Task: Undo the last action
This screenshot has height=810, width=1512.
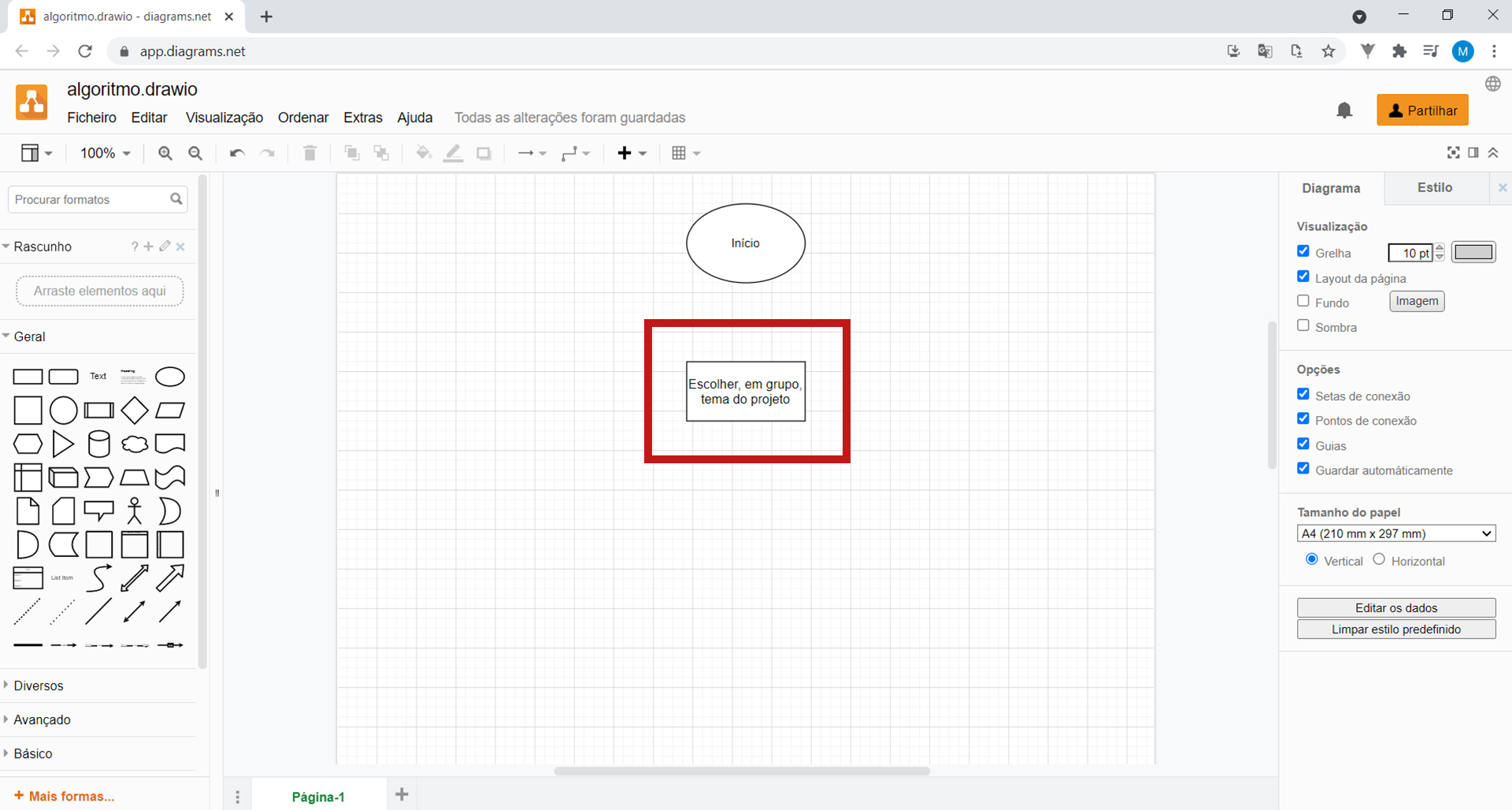Action: [x=237, y=153]
